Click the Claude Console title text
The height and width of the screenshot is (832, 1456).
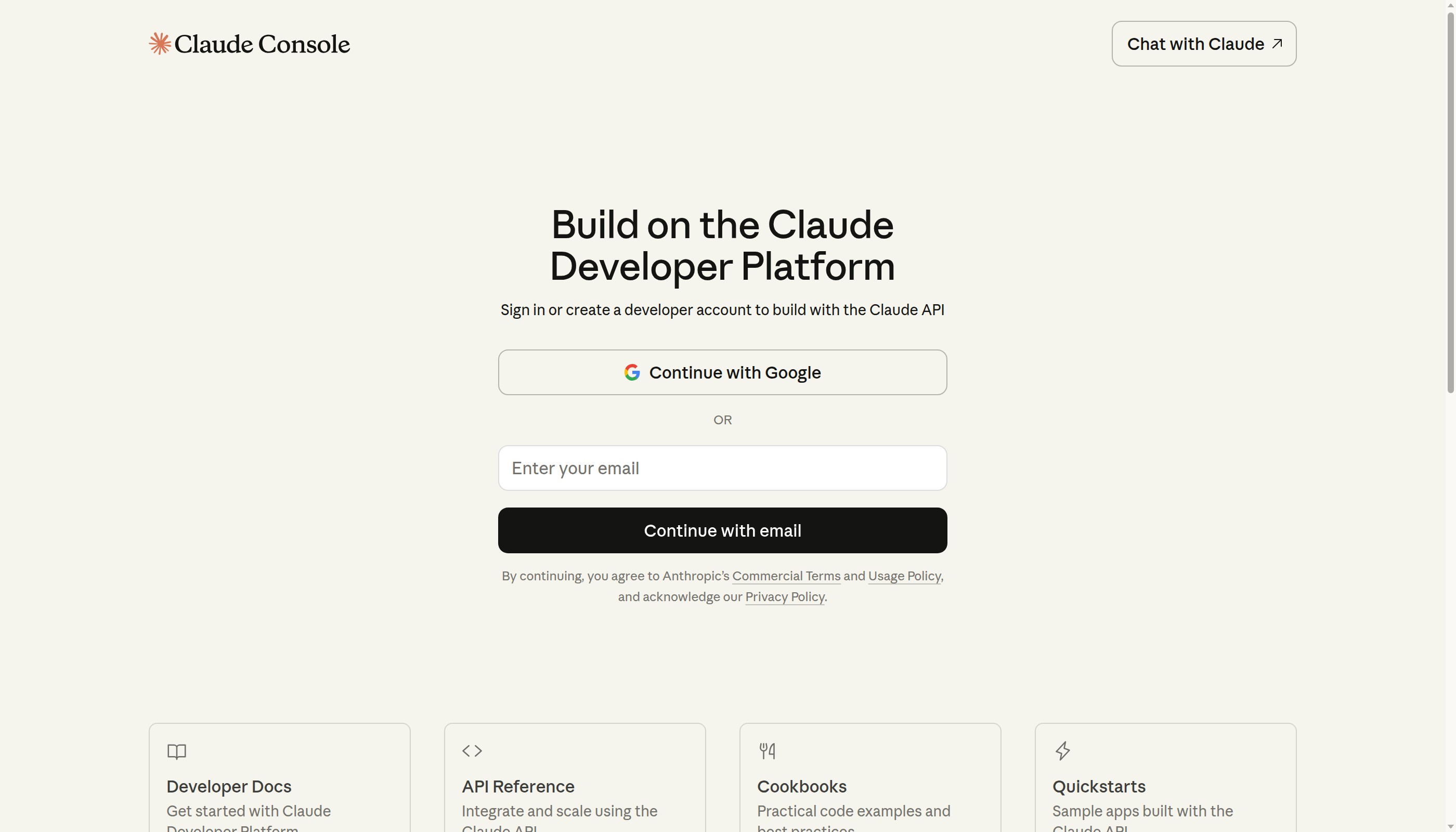pos(262,44)
